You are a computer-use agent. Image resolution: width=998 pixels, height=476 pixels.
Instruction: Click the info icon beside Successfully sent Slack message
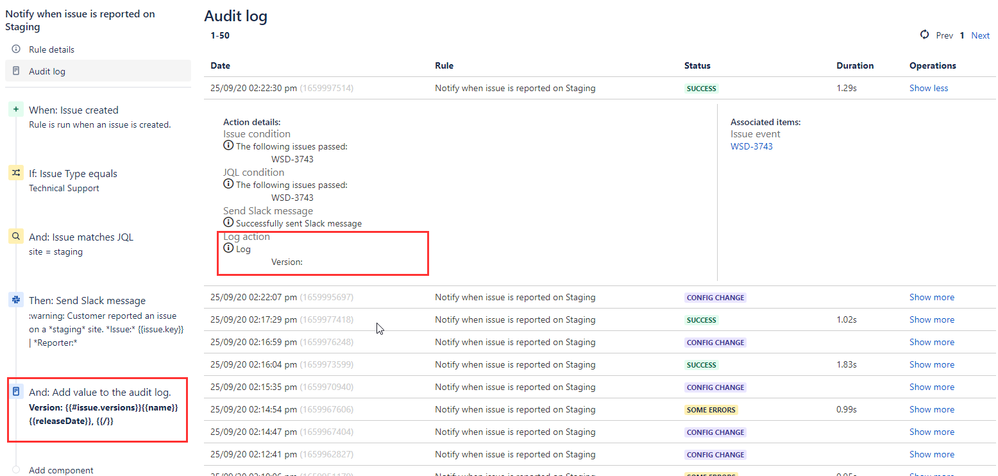tap(228, 223)
